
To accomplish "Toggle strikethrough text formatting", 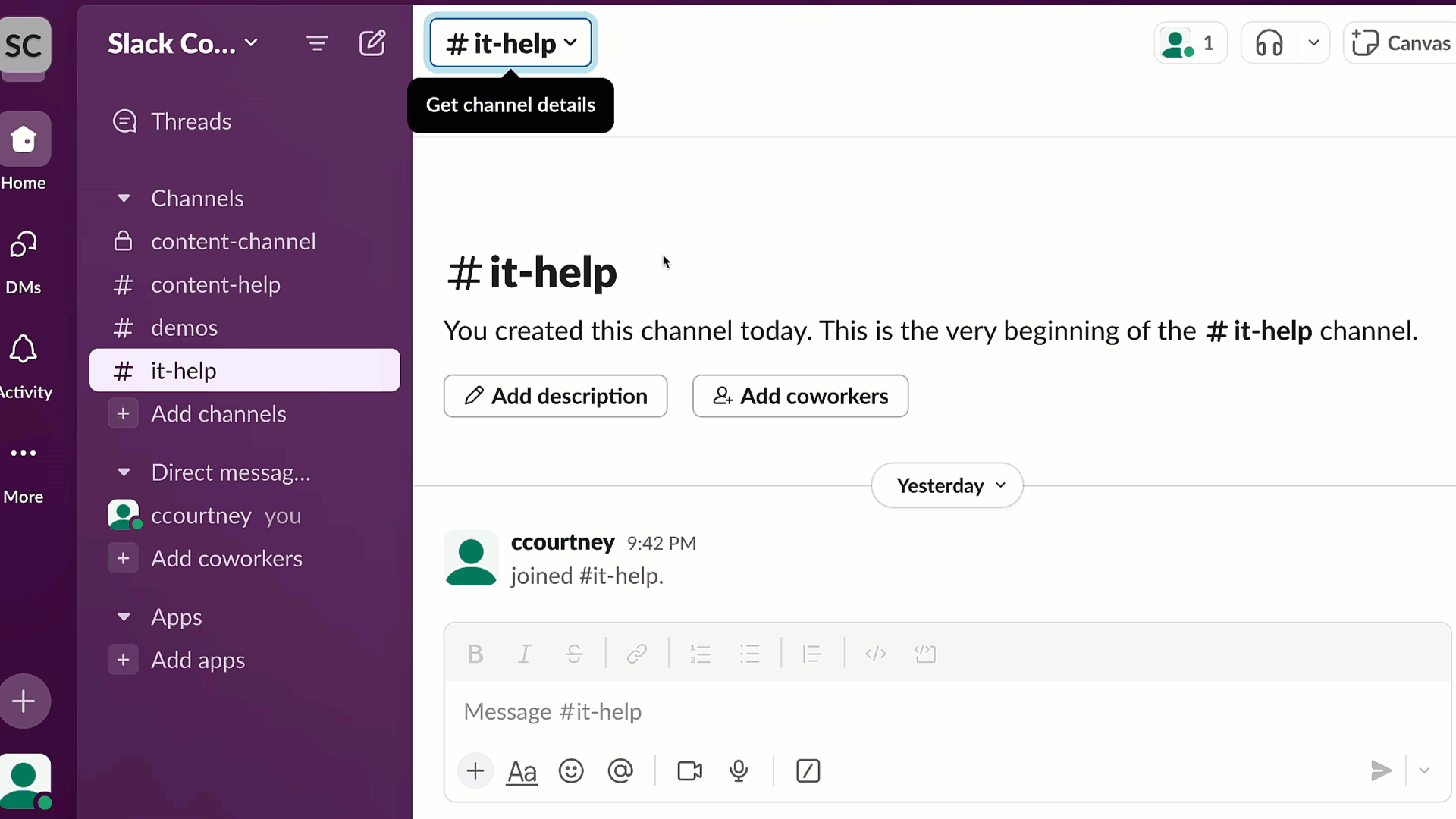I will pyautogui.click(x=574, y=653).
